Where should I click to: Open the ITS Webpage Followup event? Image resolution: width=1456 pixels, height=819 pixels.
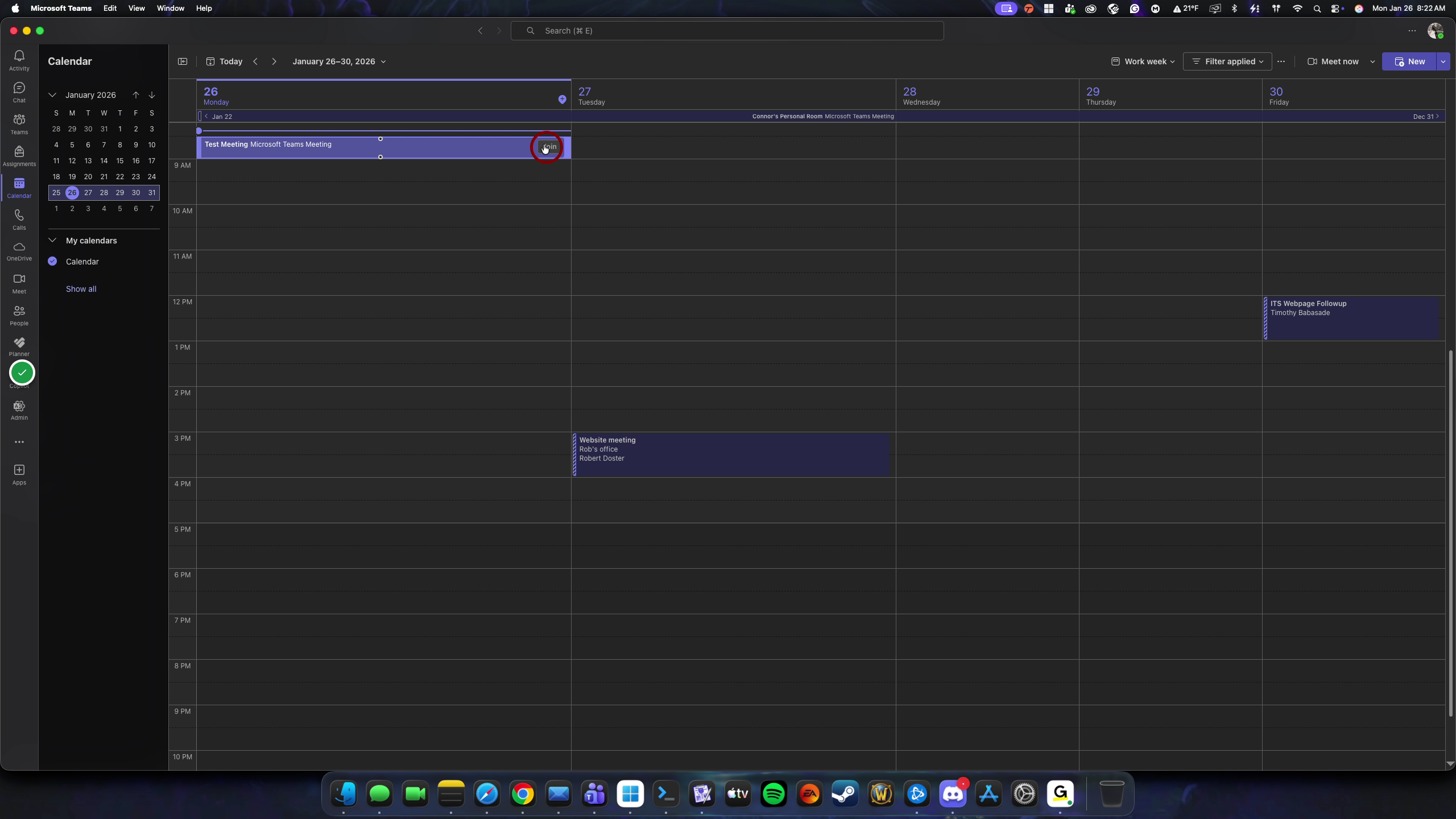pos(1351,318)
